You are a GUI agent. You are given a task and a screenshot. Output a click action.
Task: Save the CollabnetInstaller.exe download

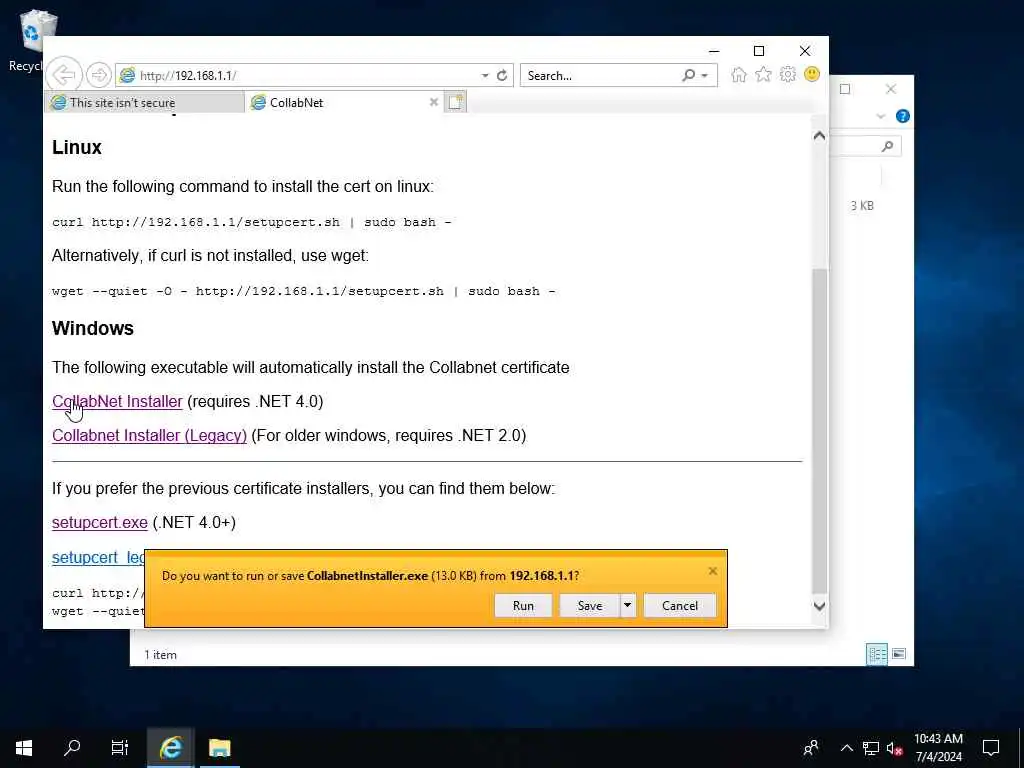590,605
